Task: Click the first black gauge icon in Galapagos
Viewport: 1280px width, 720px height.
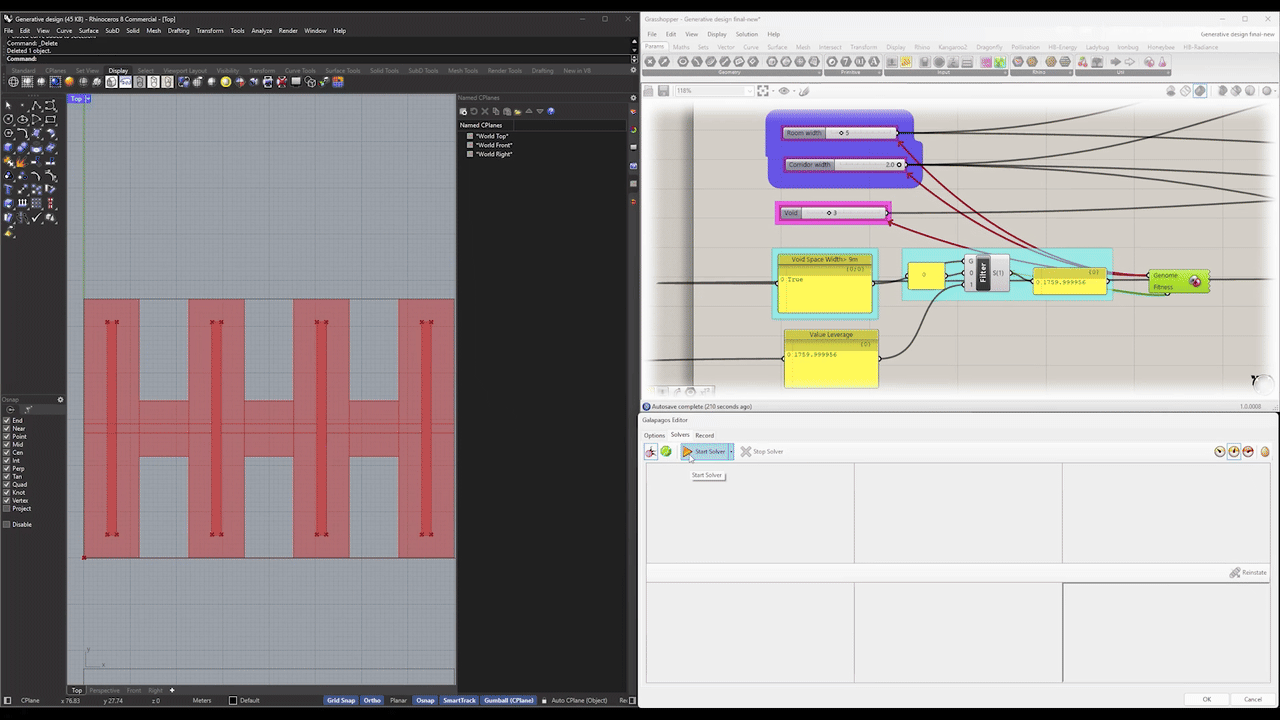Action: [x=1220, y=452]
